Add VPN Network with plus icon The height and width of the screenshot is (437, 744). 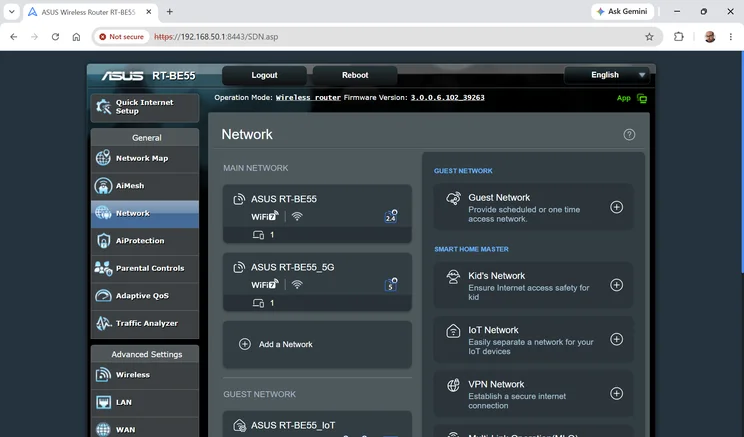click(616, 394)
